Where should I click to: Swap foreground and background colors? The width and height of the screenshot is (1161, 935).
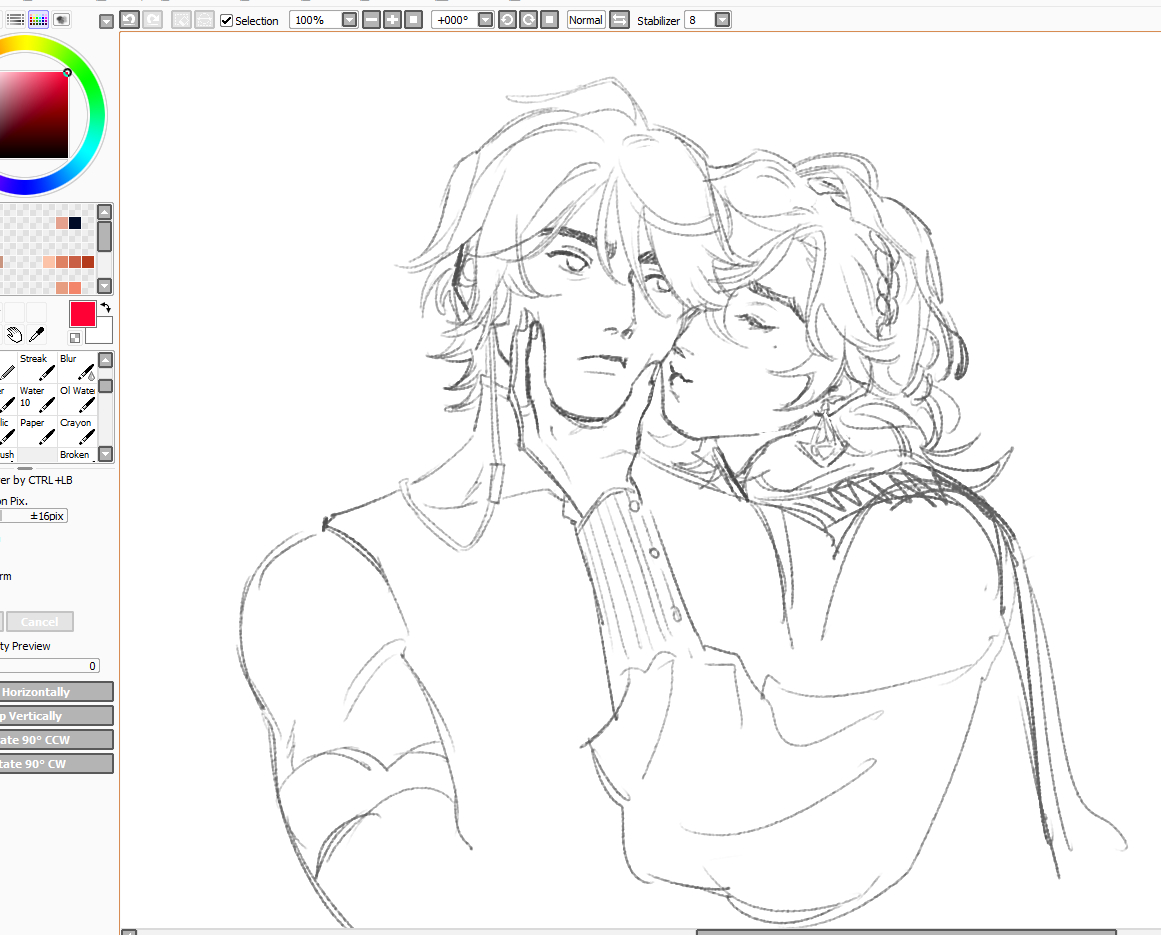pyautogui.click(x=105, y=308)
